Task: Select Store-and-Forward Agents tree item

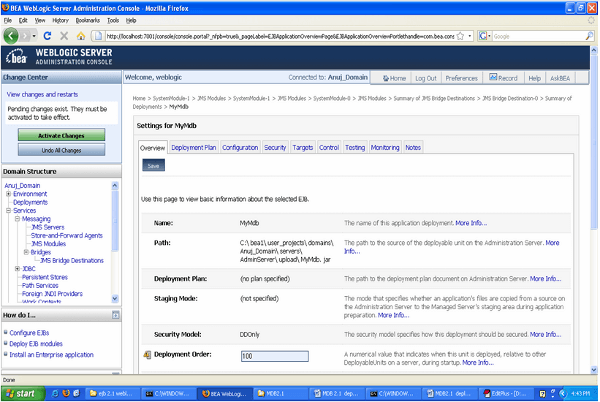Action: pos(67,236)
